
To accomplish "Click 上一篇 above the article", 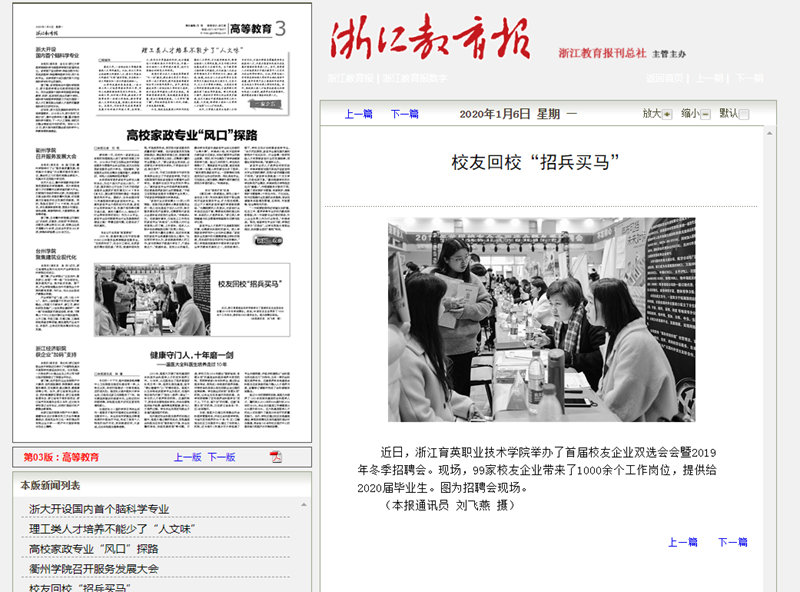I will coord(358,114).
